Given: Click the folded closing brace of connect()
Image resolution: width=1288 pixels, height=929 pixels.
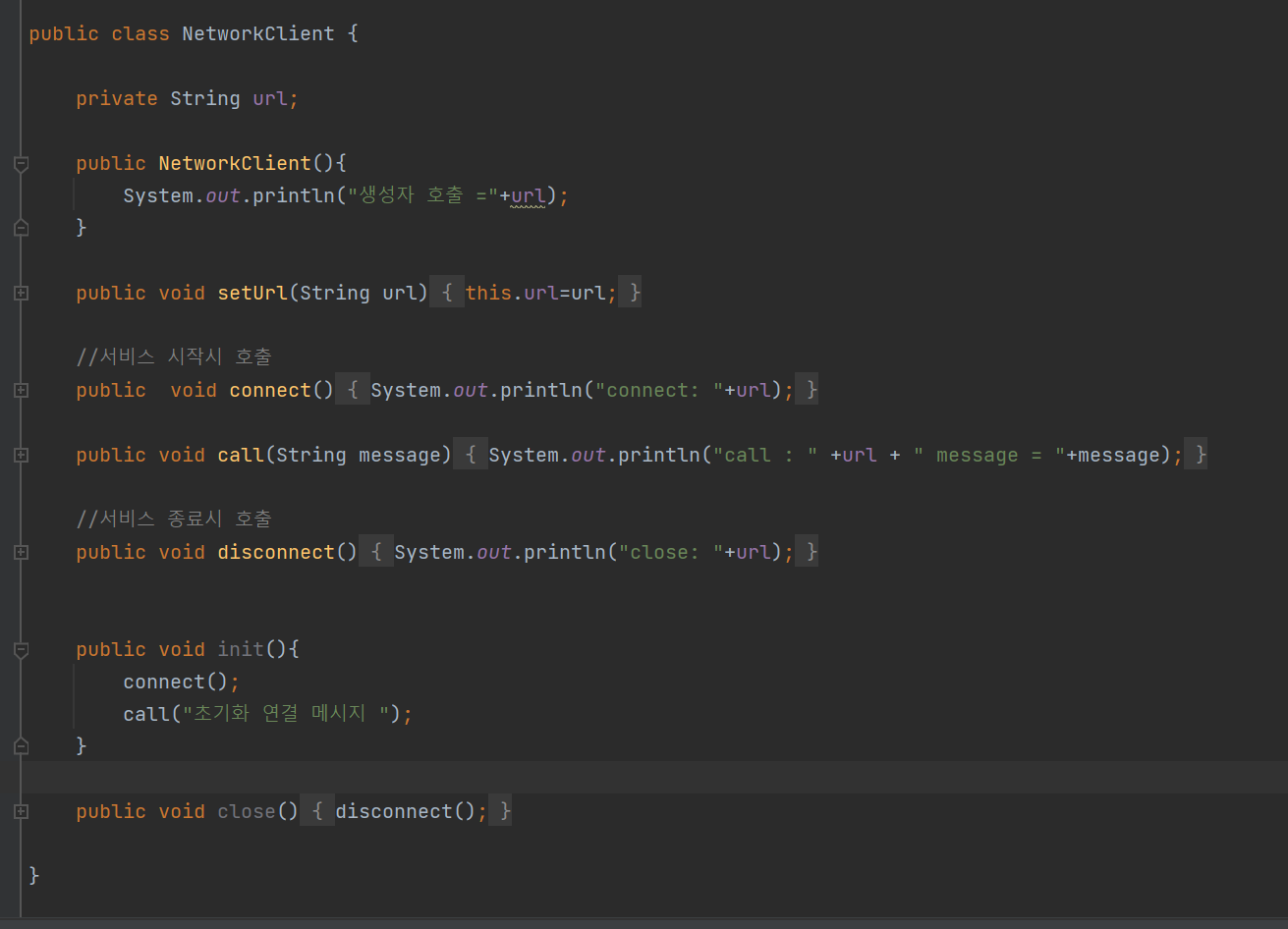Looking at the screenshot, I should [x=807, y=390].
